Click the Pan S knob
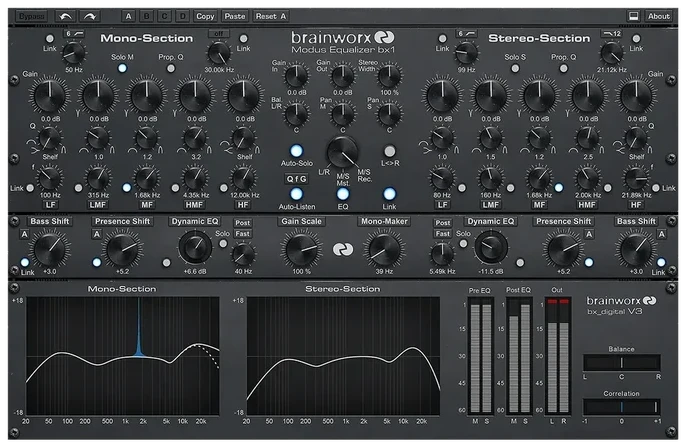686x447 pixels. click(x=389, y=114)
